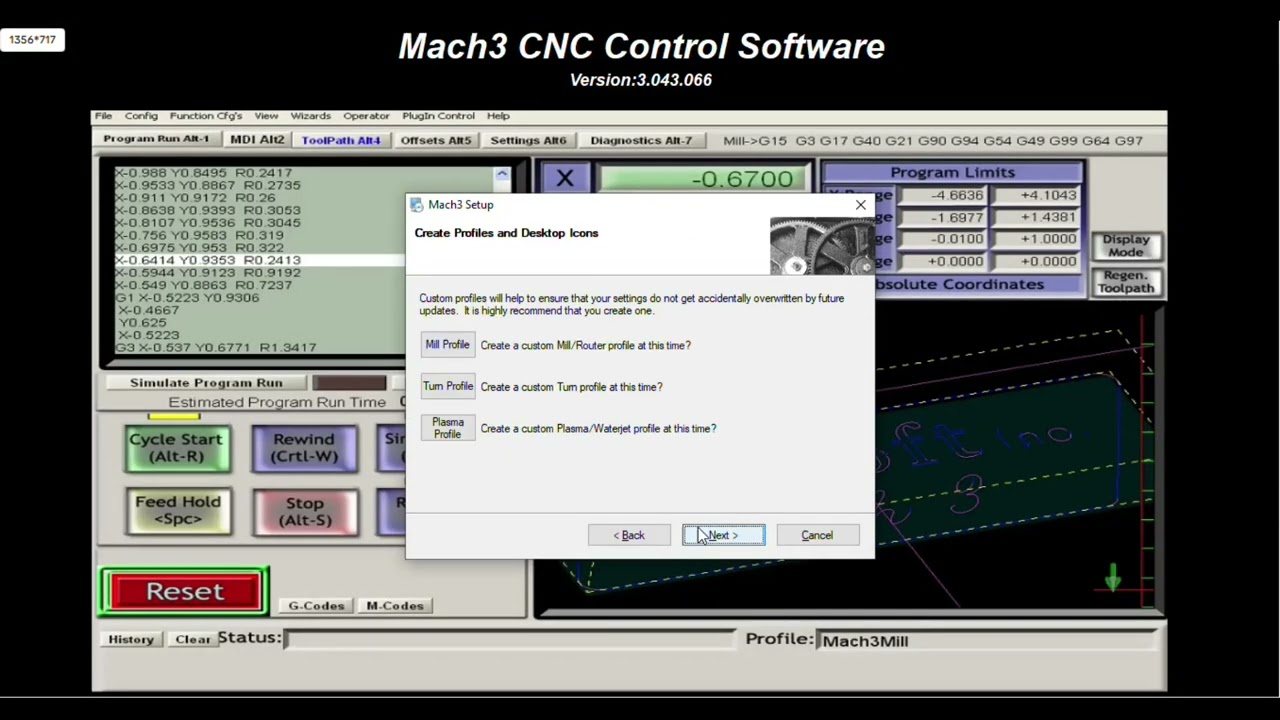Click the Turn Profile button
Viewport: 1280px width, 720px height.
(x=447, y=386)
